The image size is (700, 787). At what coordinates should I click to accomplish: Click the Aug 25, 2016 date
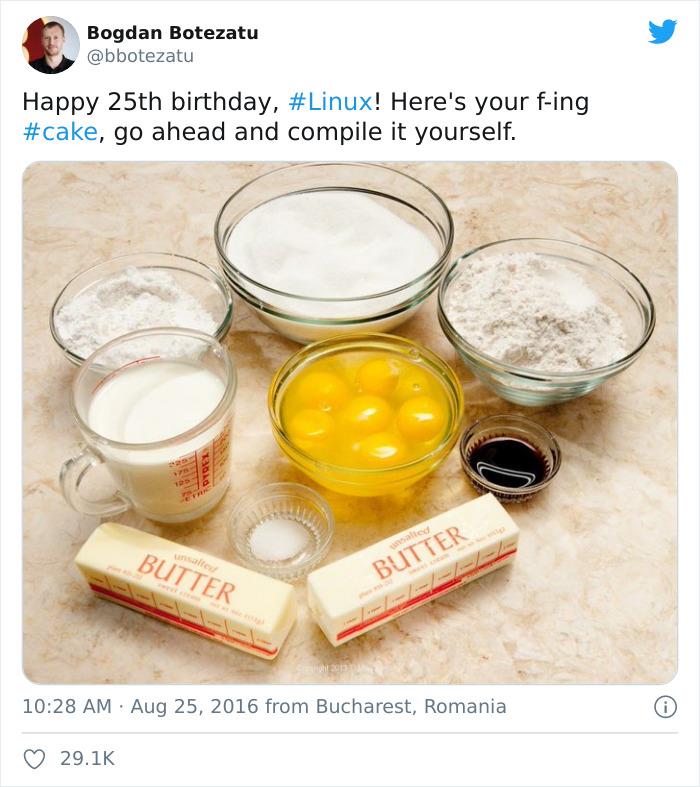(194, 707)
